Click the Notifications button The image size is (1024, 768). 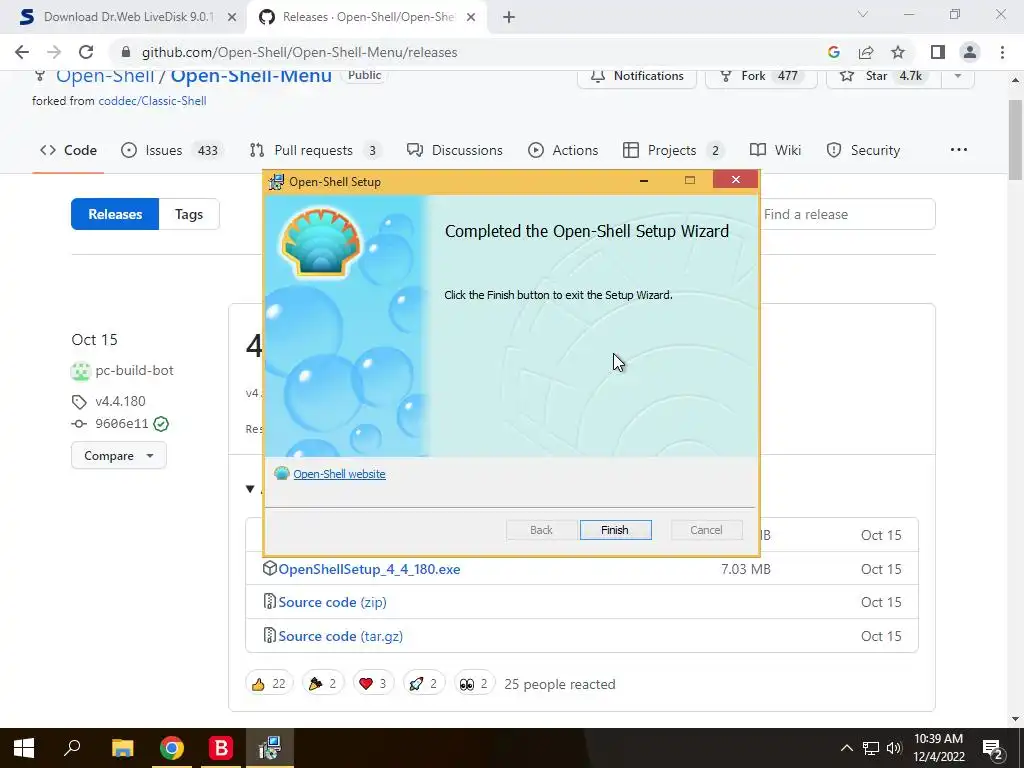(x=637, y=76)
